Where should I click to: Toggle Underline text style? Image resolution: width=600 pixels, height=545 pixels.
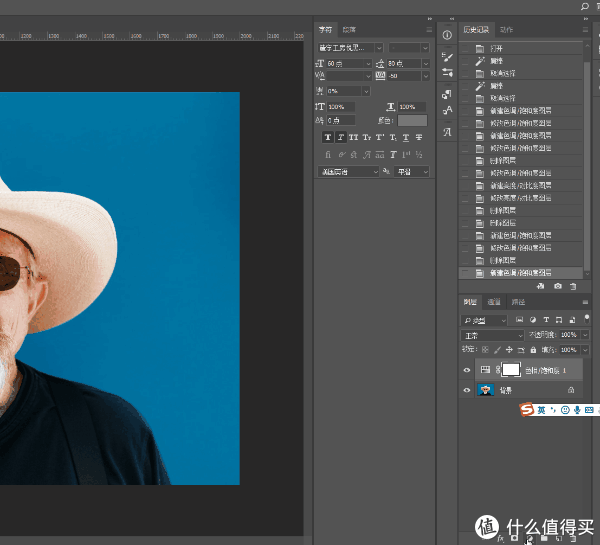click(406, 137)
